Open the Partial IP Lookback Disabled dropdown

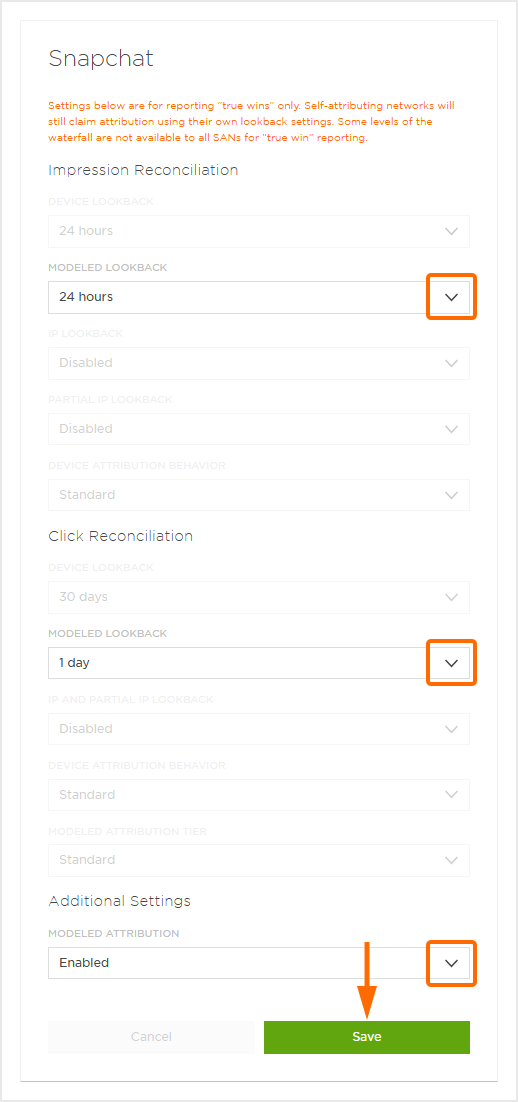coord(259,429)
